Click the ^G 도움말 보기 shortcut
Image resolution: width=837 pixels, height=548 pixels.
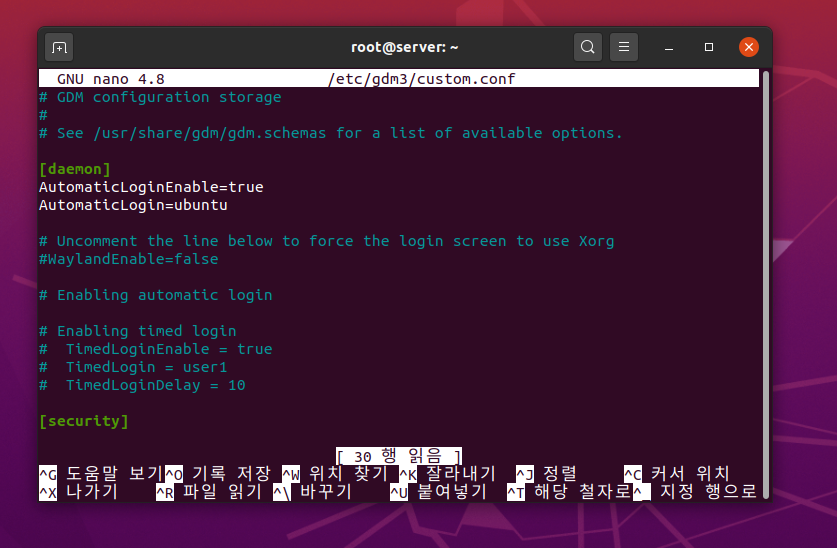click(101, 474)
